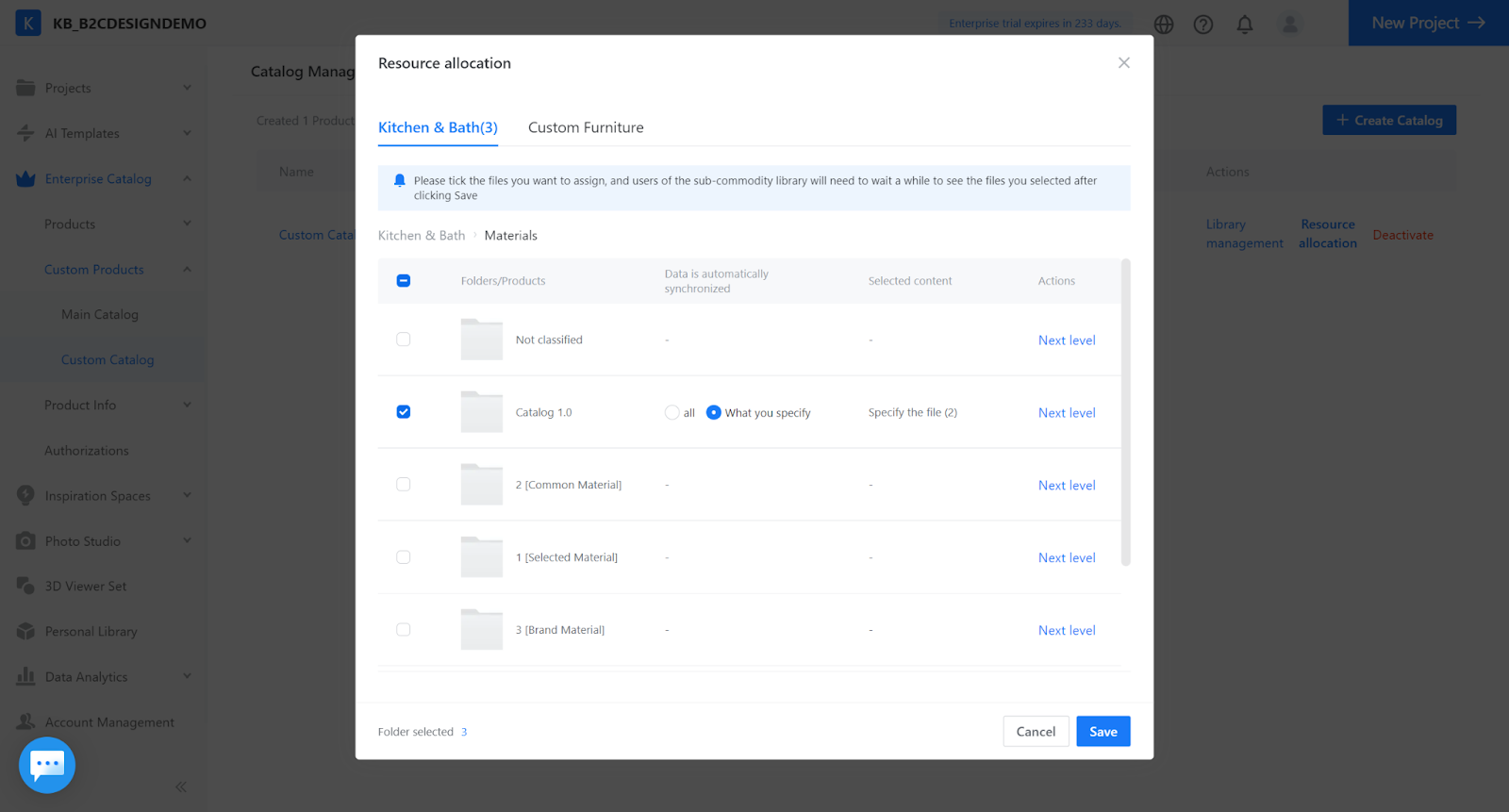Open Next level for 2 [Common Material]

coord(1067,486)
